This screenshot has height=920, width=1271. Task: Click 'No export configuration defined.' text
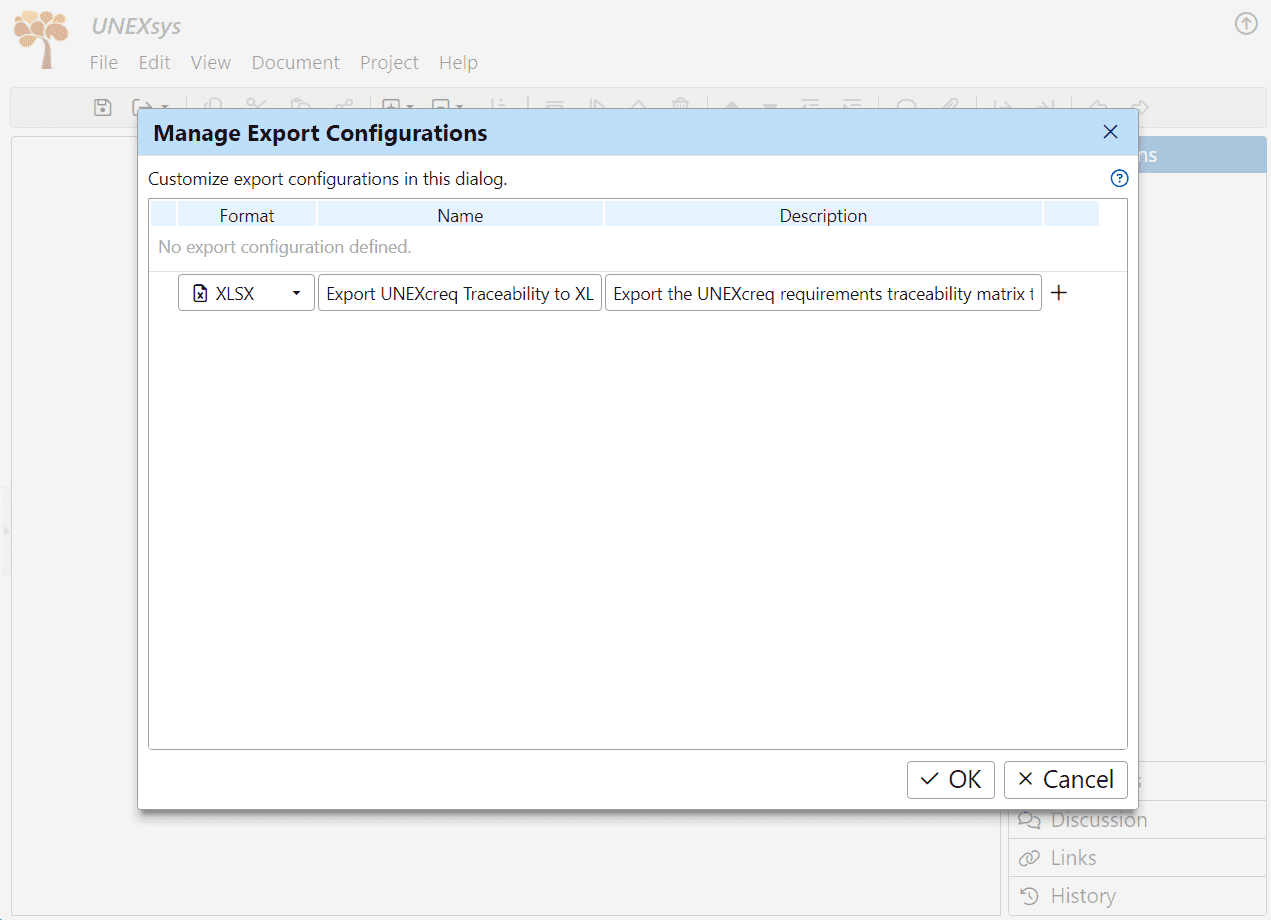285,246
